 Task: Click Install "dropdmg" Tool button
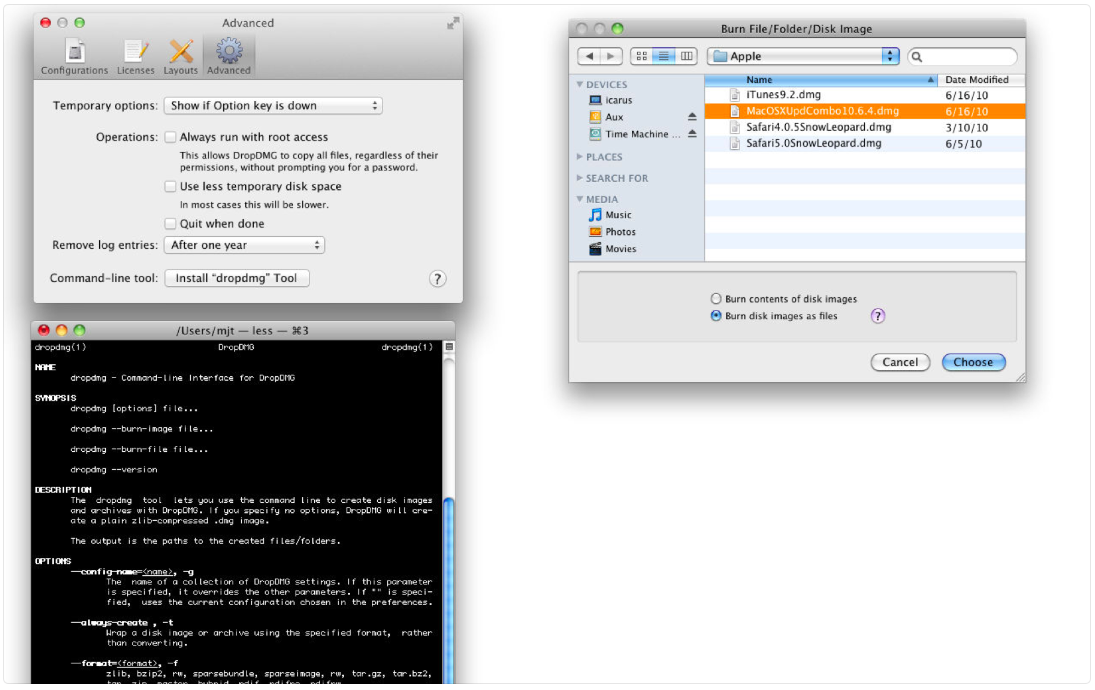tap(237, 278)
